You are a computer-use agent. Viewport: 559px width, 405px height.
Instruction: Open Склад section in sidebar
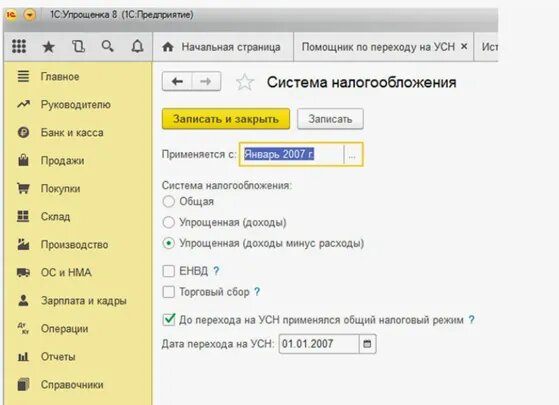[78, 217]
